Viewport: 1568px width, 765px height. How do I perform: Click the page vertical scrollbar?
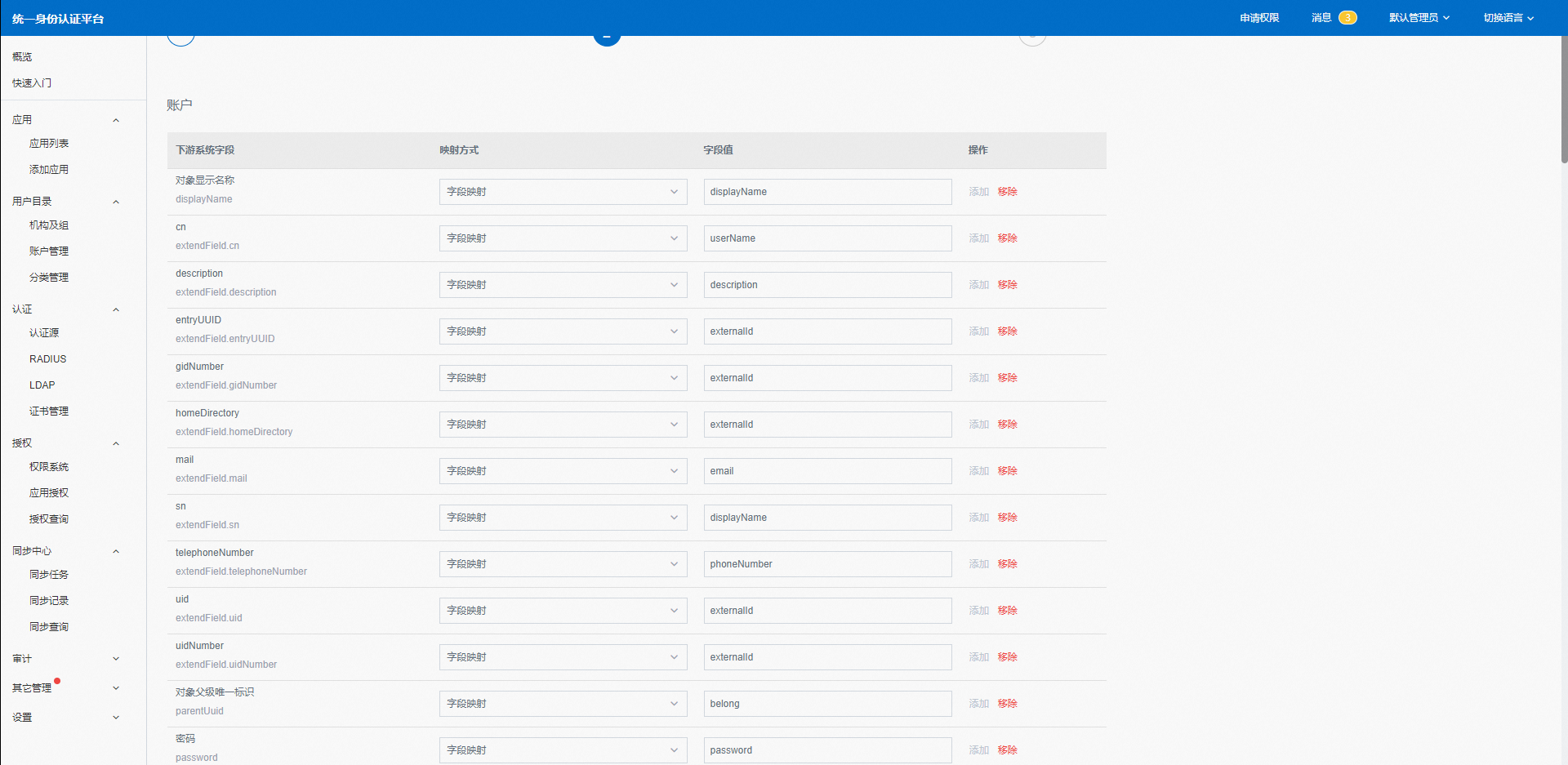point(1563,98)
